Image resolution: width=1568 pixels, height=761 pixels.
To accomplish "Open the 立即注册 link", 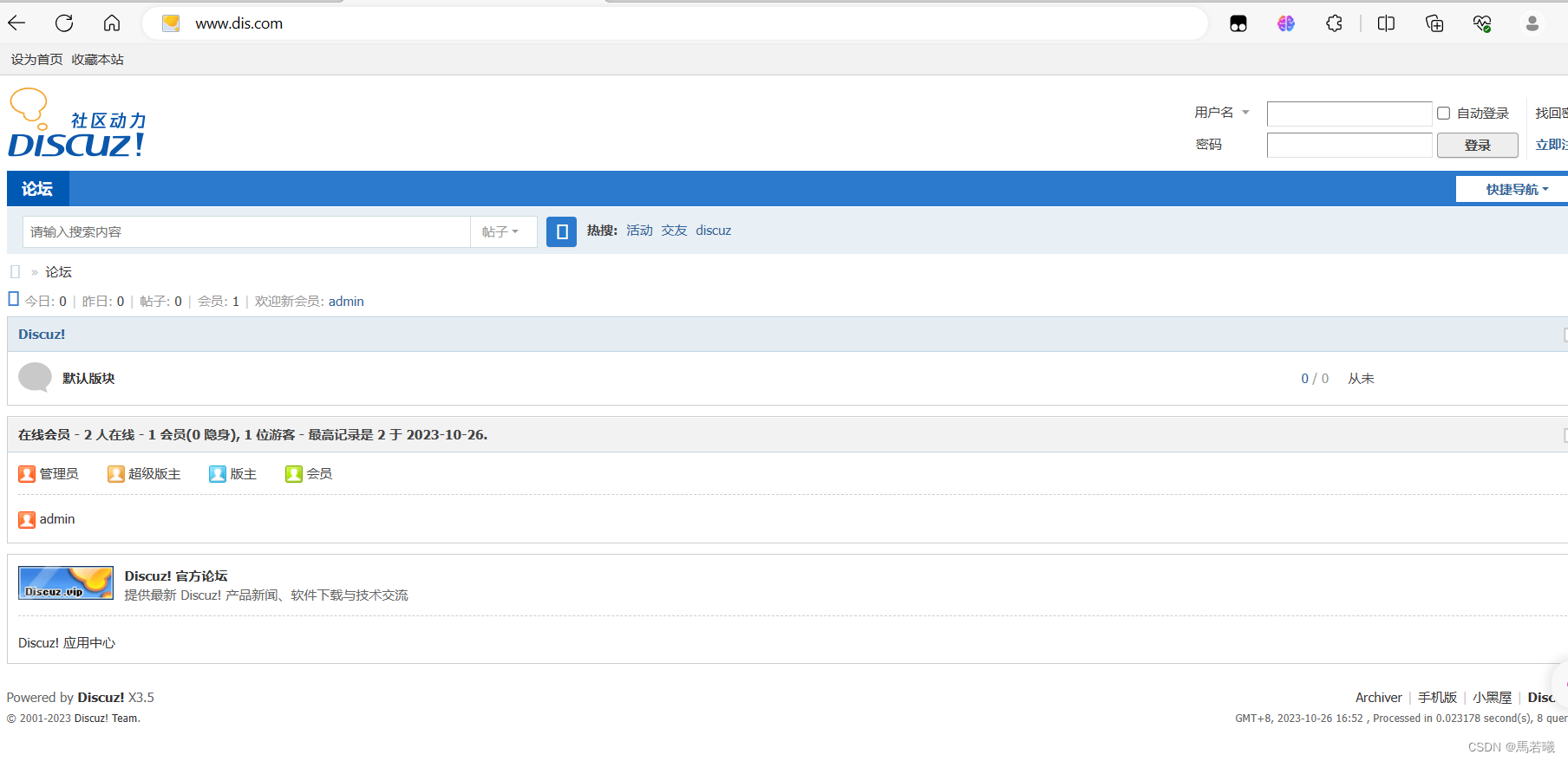I will point(1552,145).
